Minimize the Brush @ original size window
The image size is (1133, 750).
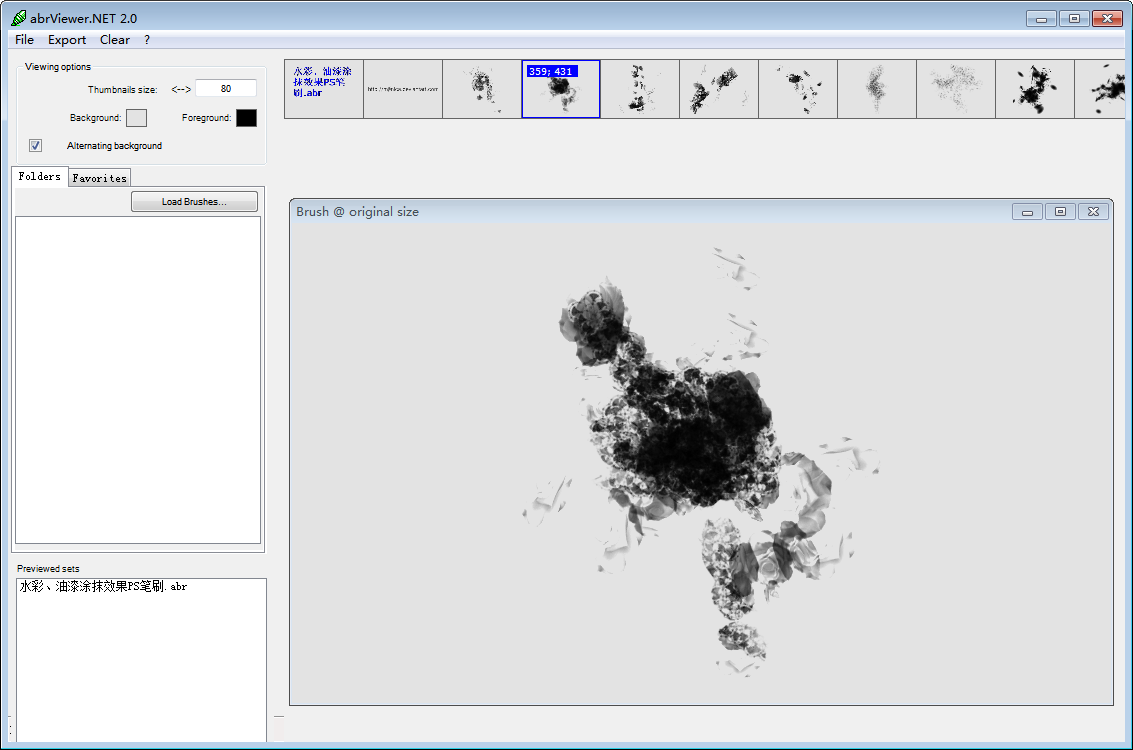(x=1027, y=212)
